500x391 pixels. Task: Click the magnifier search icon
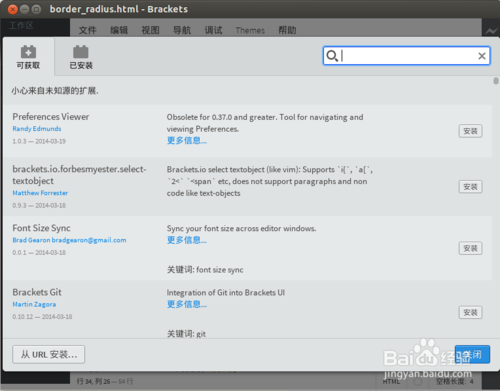click(332, 56)
